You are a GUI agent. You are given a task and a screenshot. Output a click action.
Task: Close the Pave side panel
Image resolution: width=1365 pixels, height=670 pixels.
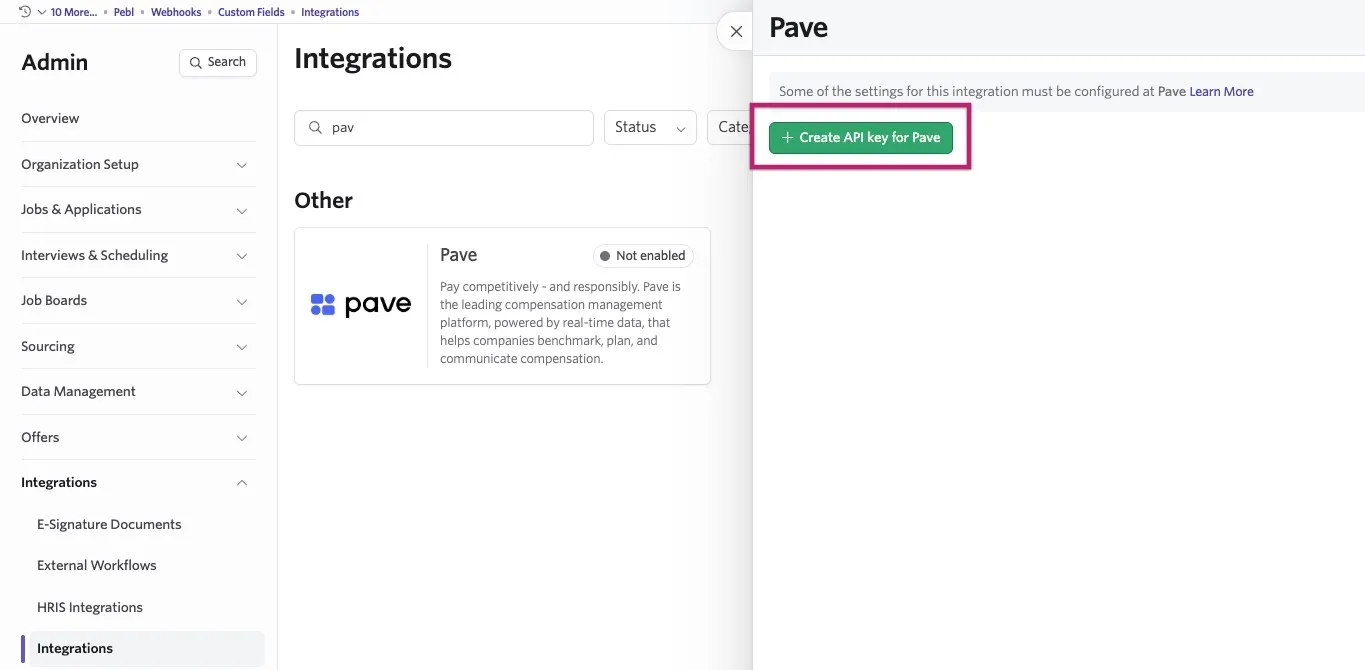point(736,31)
